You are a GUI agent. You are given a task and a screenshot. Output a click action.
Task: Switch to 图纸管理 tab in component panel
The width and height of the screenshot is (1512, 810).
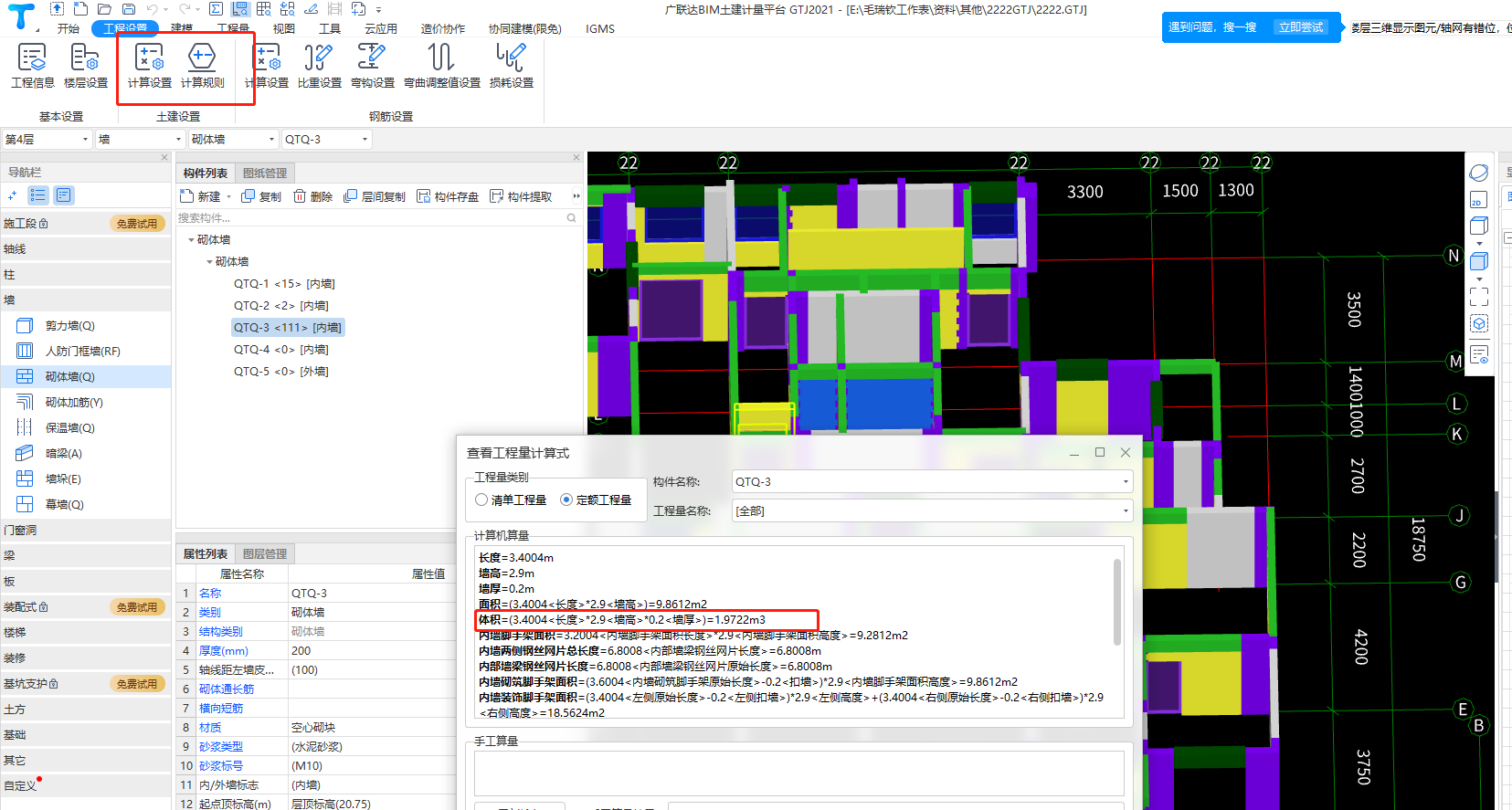[x=265, y=173]
